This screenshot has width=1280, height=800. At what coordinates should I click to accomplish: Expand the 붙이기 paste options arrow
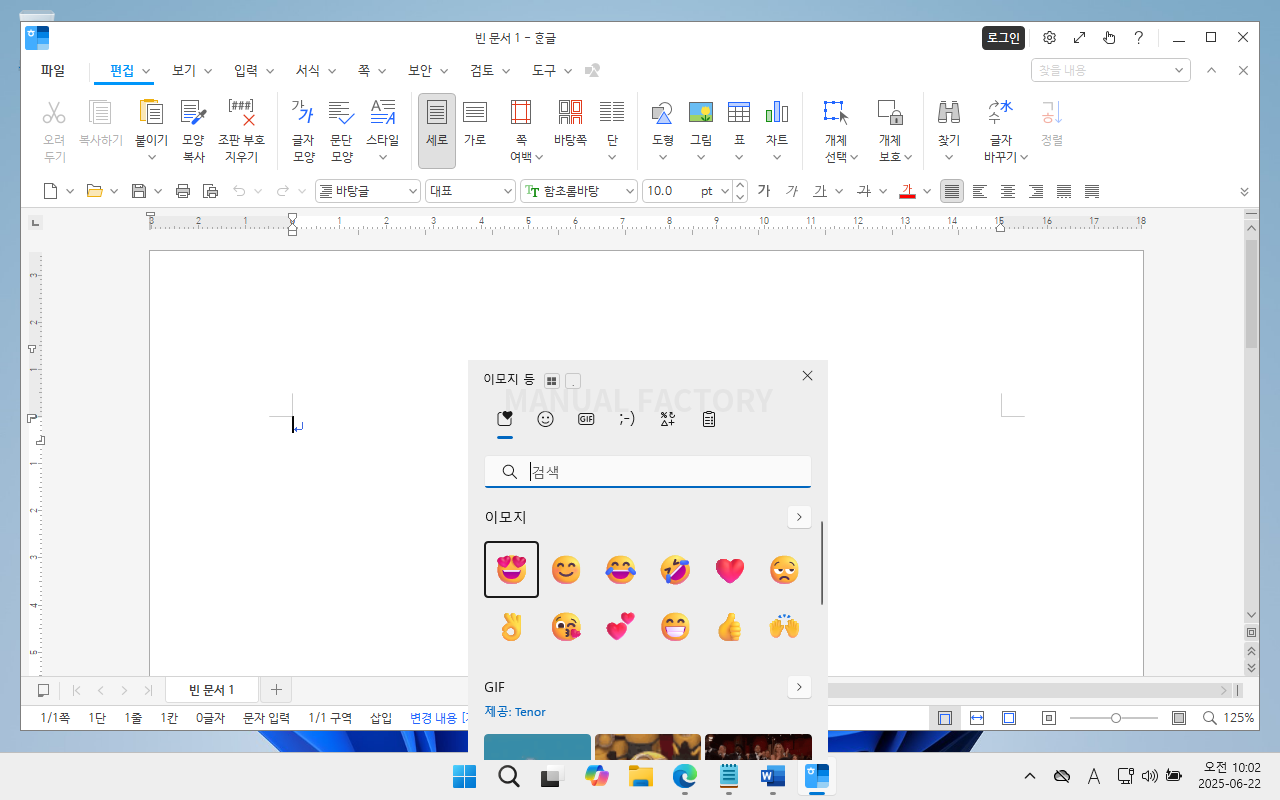152,157
